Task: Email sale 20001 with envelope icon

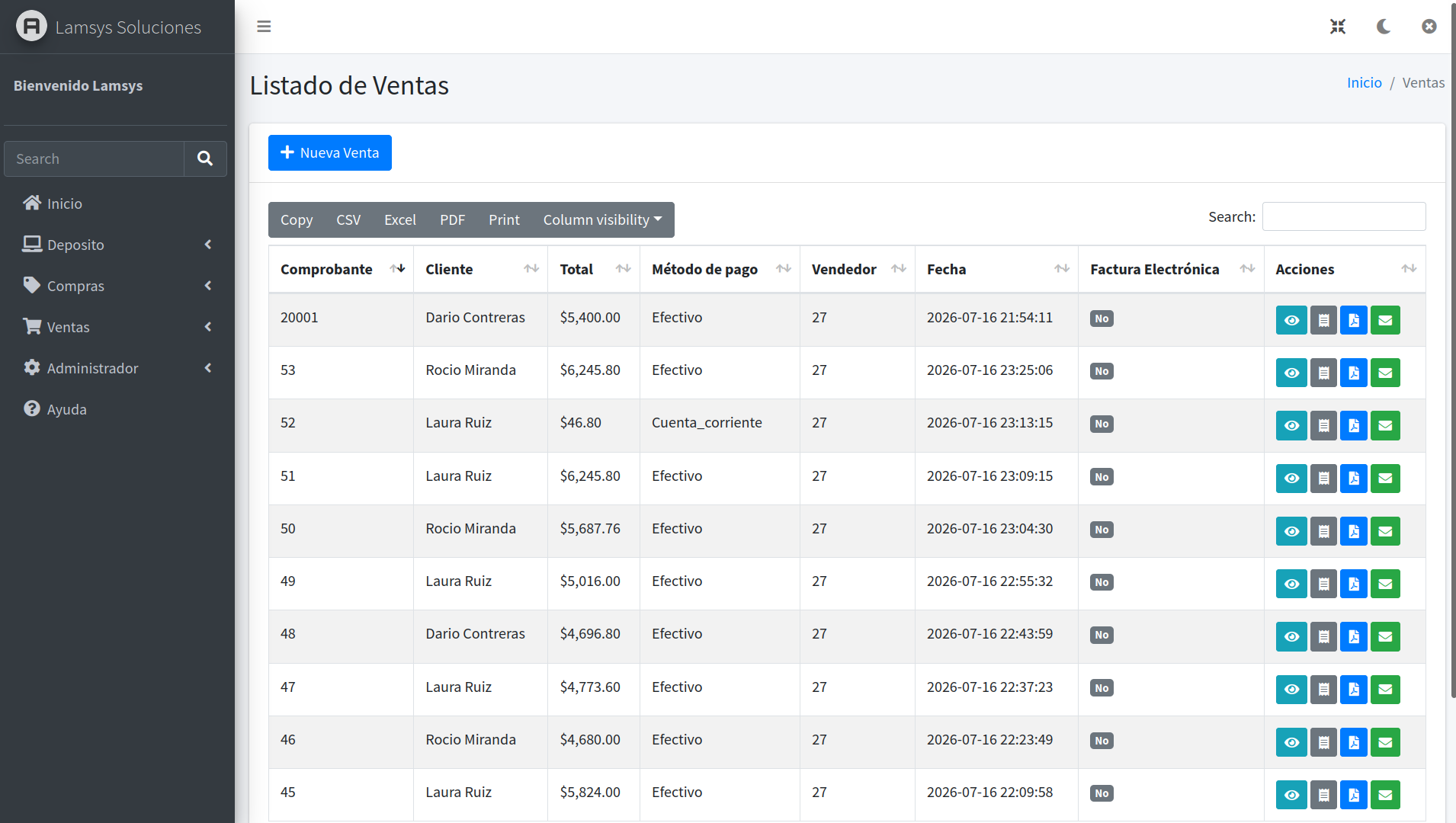Action: 1385,320
